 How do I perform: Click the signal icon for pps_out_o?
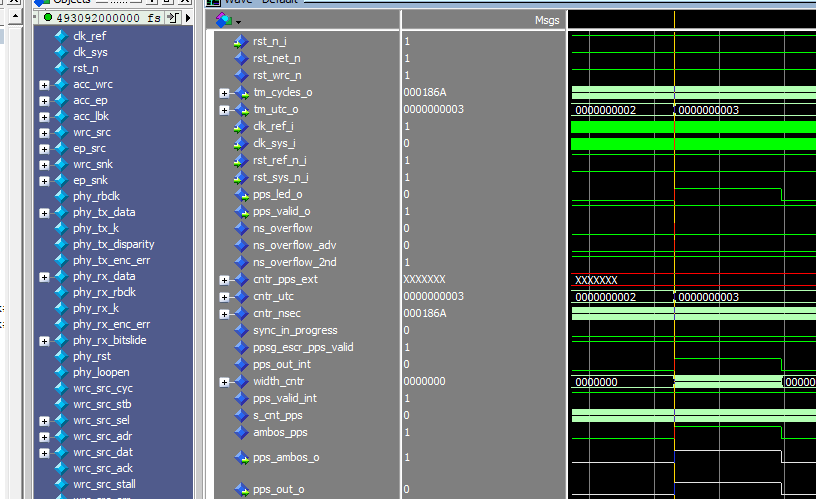click(241, 490)
